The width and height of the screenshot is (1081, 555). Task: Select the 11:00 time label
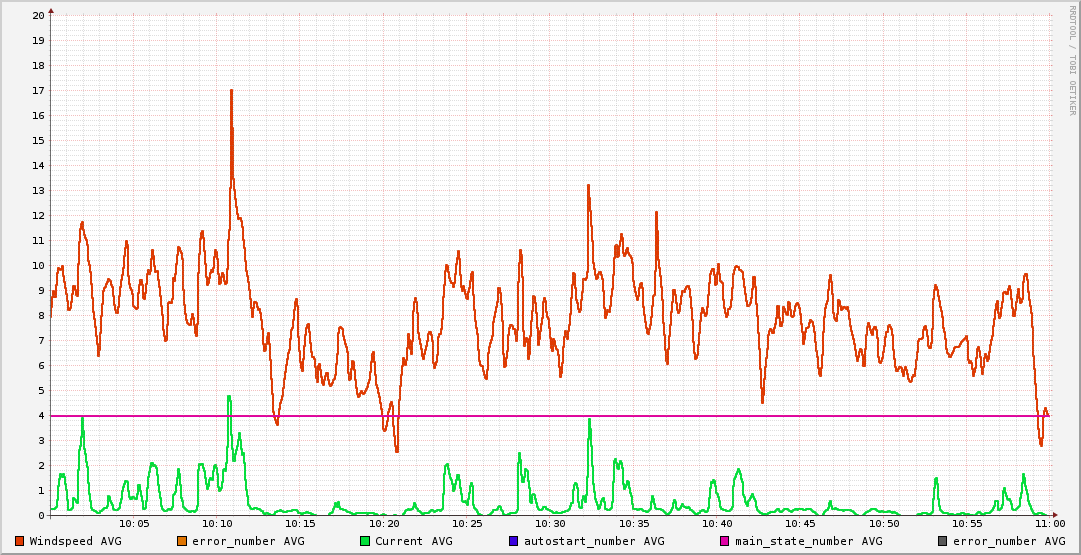tap(1049, 523)
